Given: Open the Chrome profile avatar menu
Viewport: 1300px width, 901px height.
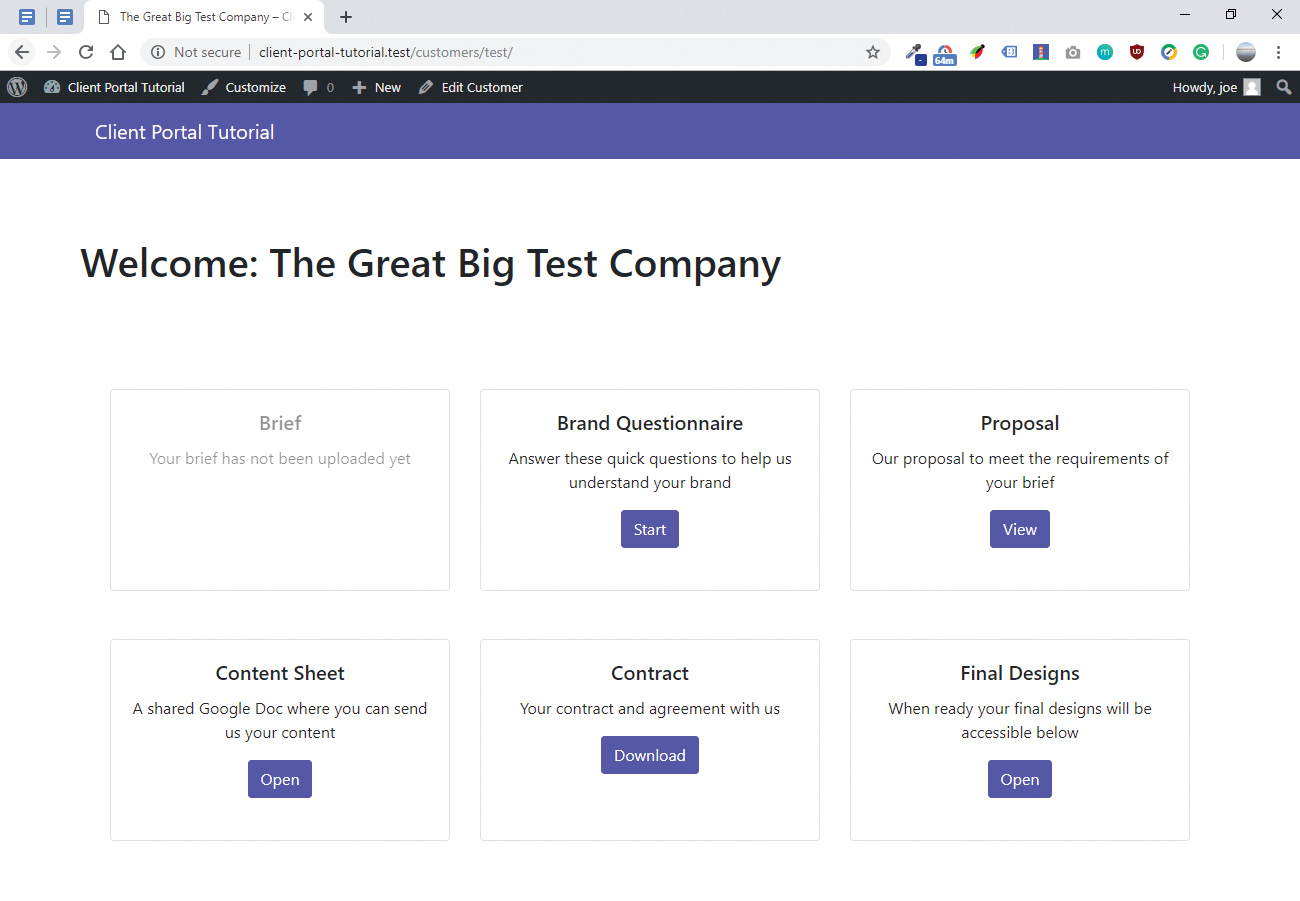Looking at the screenshot, I should tap(1246, 51).
